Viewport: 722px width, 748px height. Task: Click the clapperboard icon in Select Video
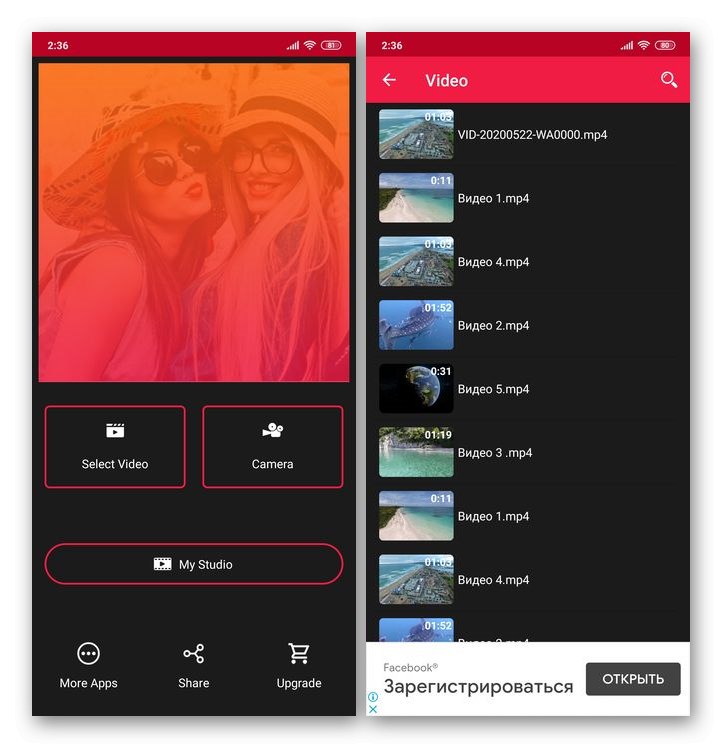click(x=115, y=430)
